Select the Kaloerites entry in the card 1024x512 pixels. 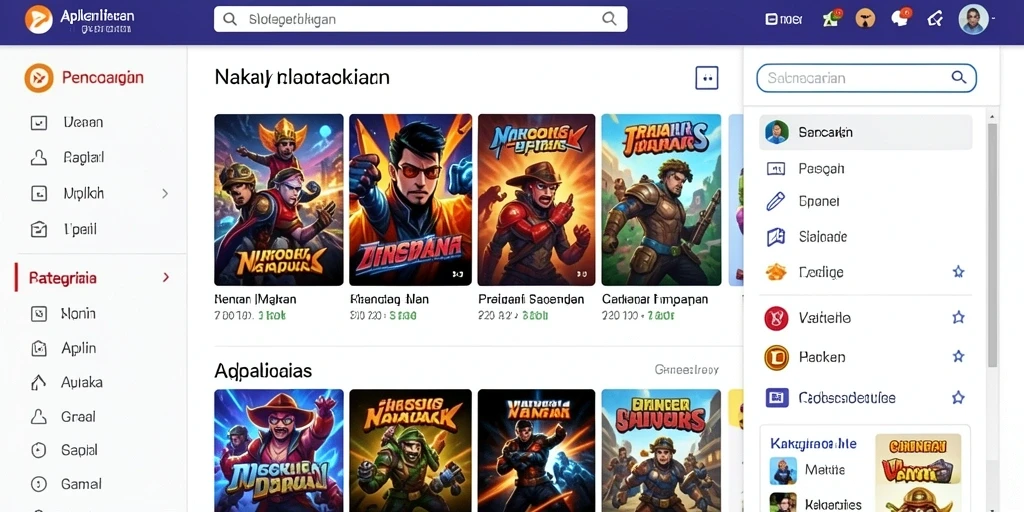816,503
